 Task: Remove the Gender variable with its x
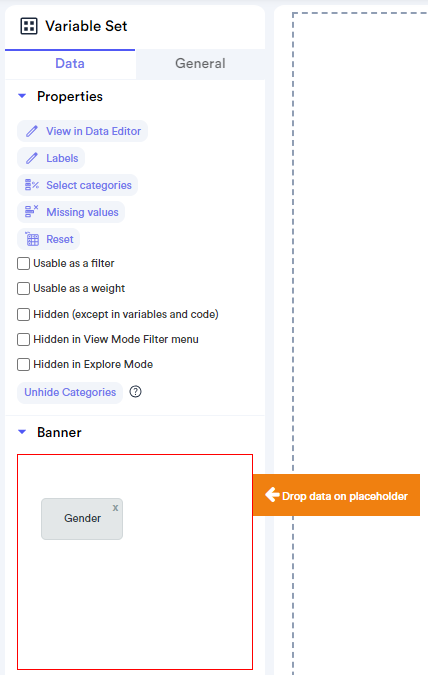[115, 508]
